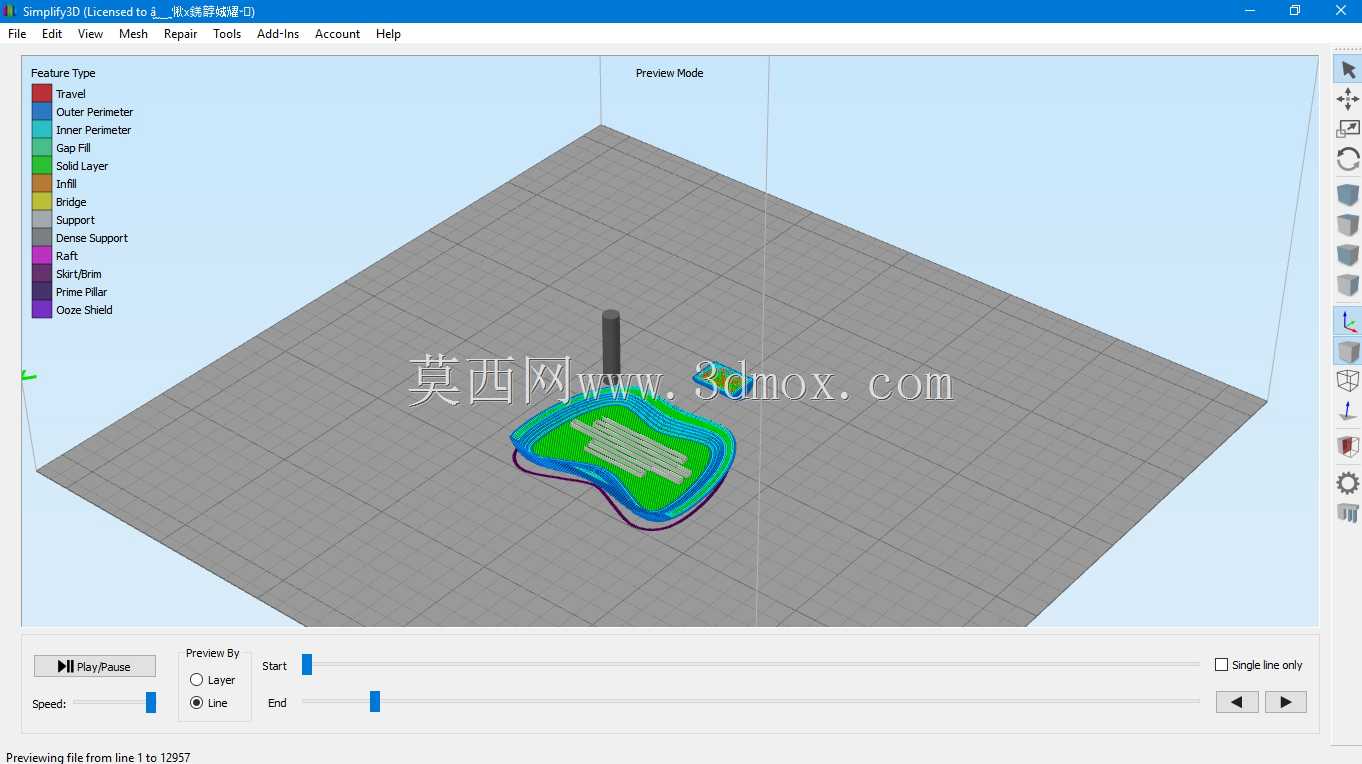Click the status bar previewing line text
The height and width of the screenshot is (764, 1362).
tap(98, 757)
